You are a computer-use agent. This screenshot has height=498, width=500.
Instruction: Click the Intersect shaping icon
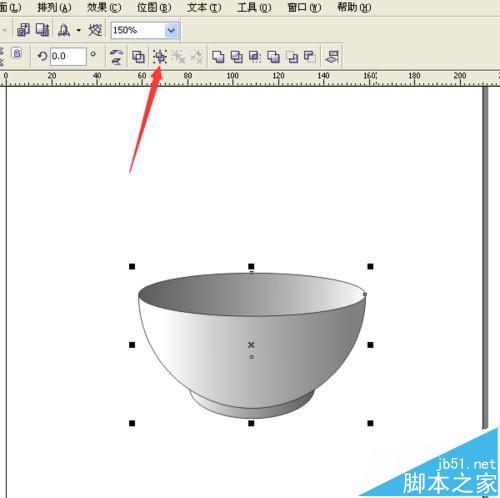[255, 57]
